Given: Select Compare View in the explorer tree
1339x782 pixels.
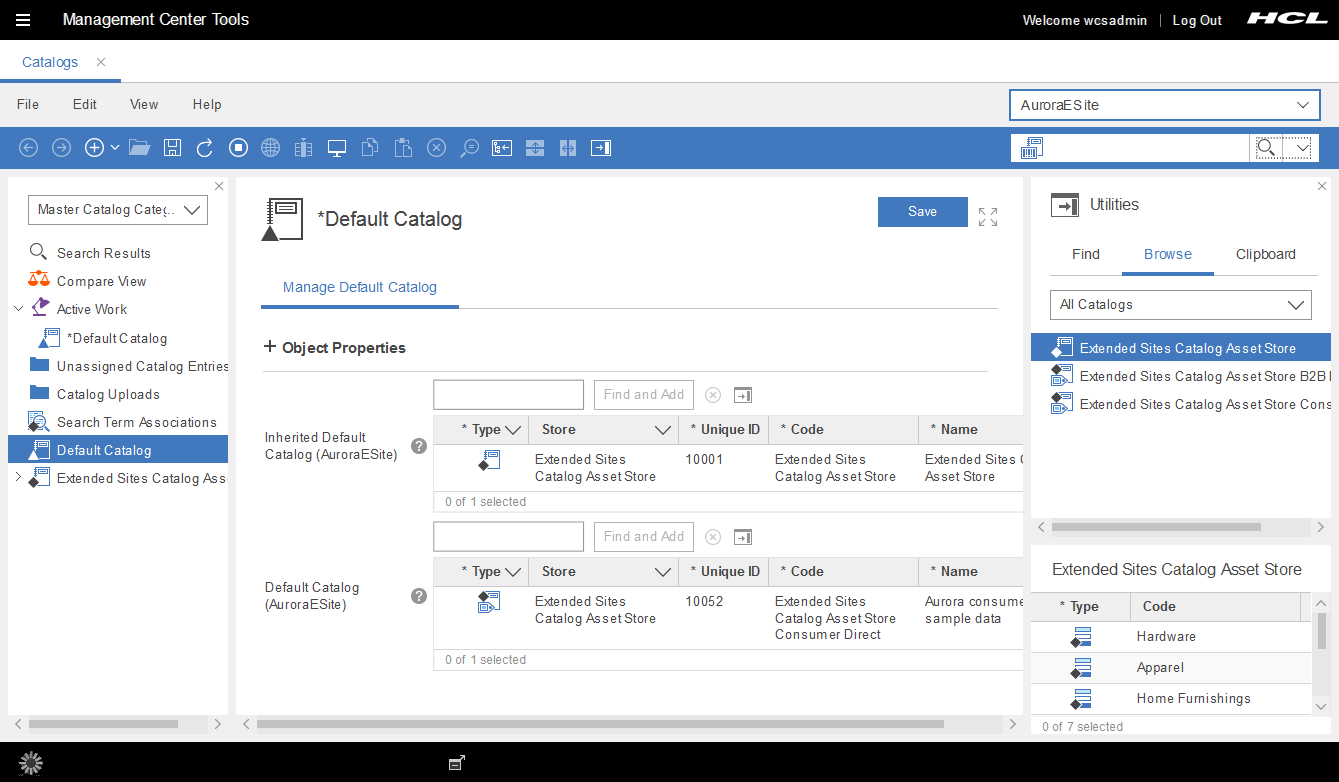Looking at the screenshot, I should tap(102, 281).
